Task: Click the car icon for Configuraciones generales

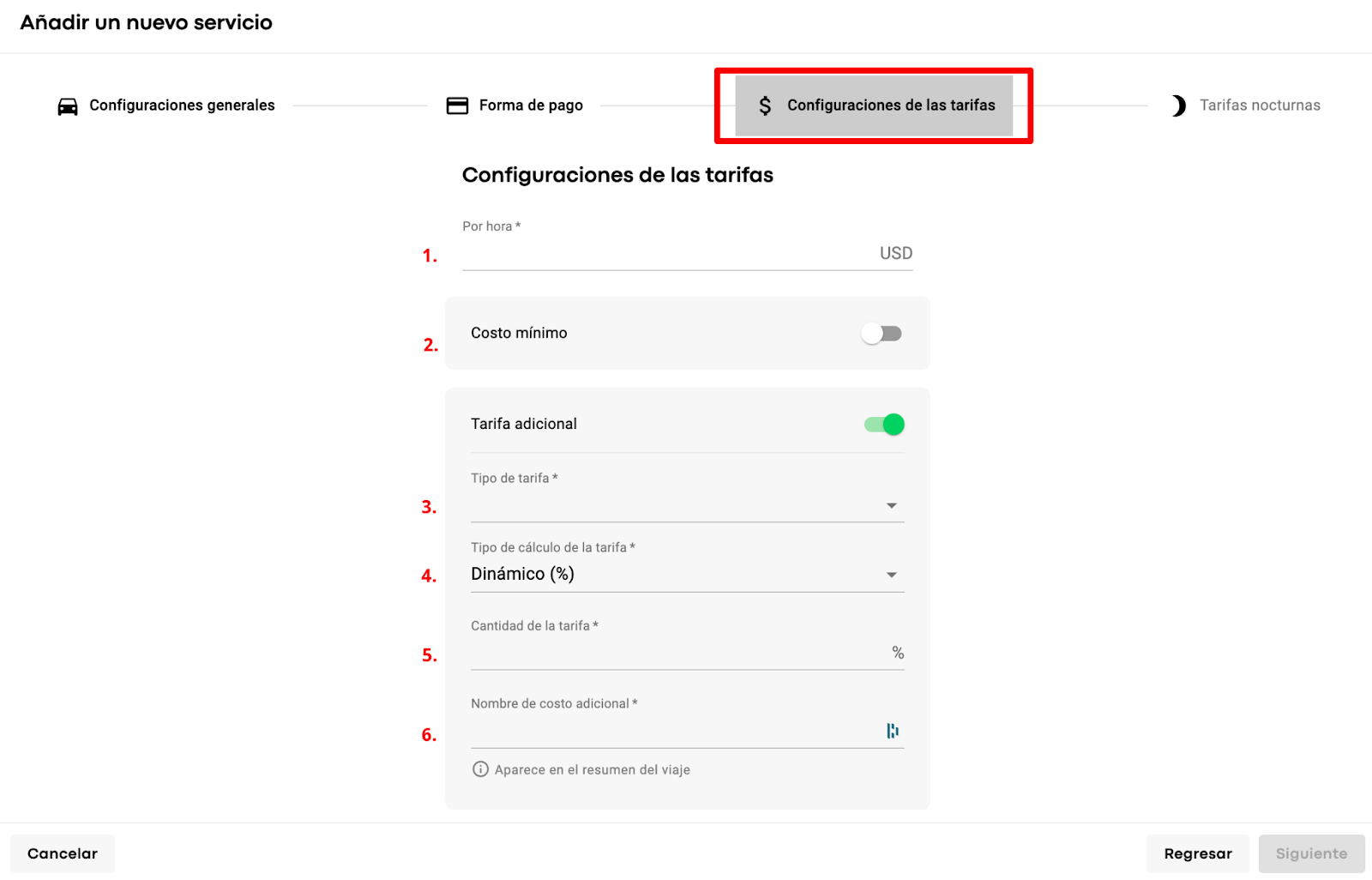Action: pos(68,106)
